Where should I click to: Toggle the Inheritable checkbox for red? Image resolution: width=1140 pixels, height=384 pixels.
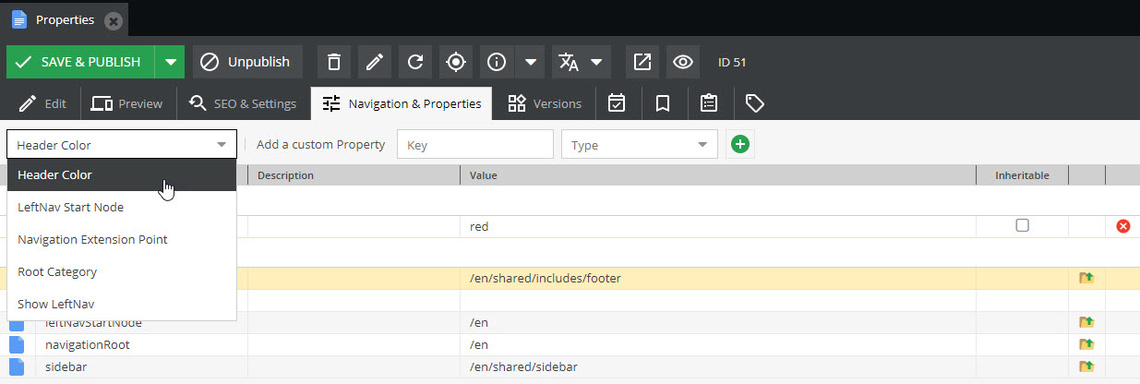(x=1022, y=225)
